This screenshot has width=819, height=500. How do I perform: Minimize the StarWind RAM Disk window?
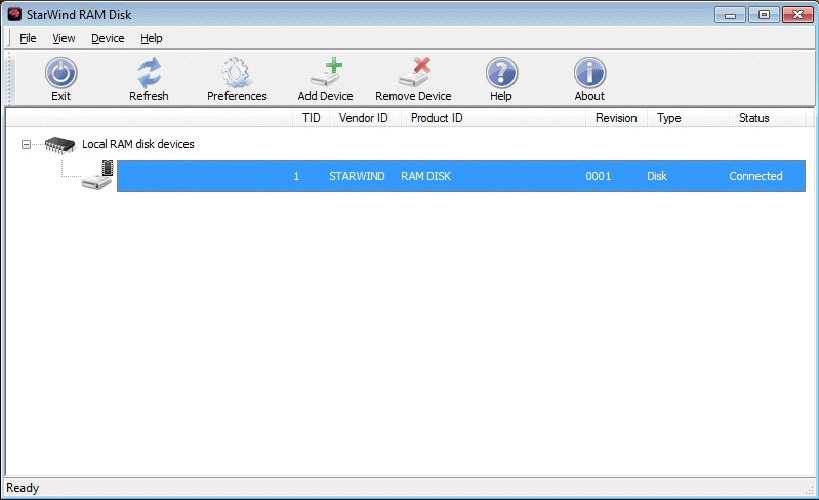(730, 15)
